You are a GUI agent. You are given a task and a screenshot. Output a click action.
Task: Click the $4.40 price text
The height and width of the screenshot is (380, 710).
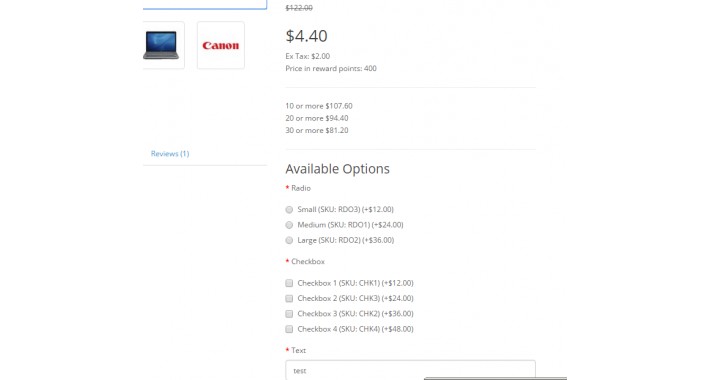tap(307, 36)
